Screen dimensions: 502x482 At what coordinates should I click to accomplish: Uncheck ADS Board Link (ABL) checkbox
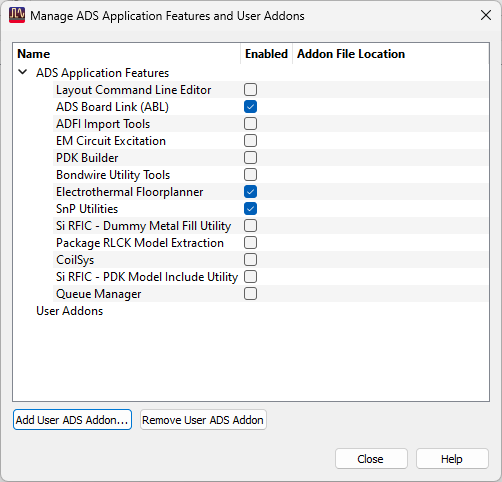click(x=250, y=107)
